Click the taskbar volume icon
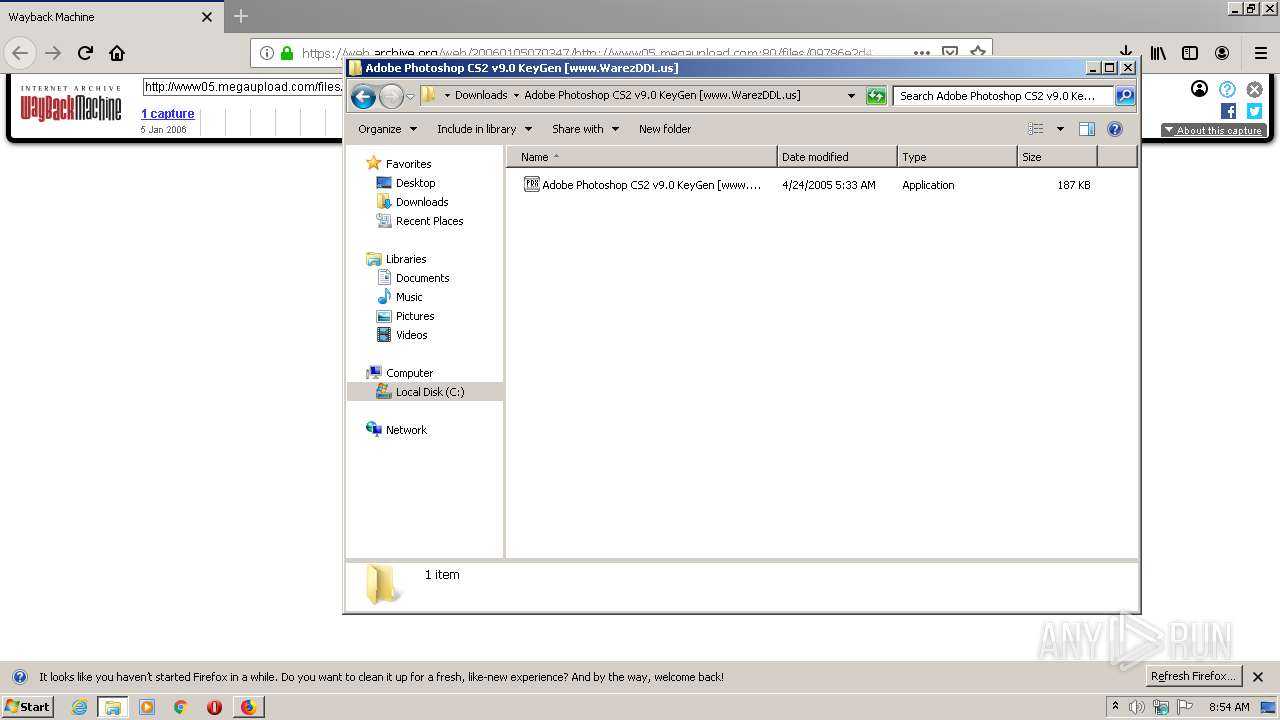Viewport: 1280px width, 720px height. coord(1137,707)
